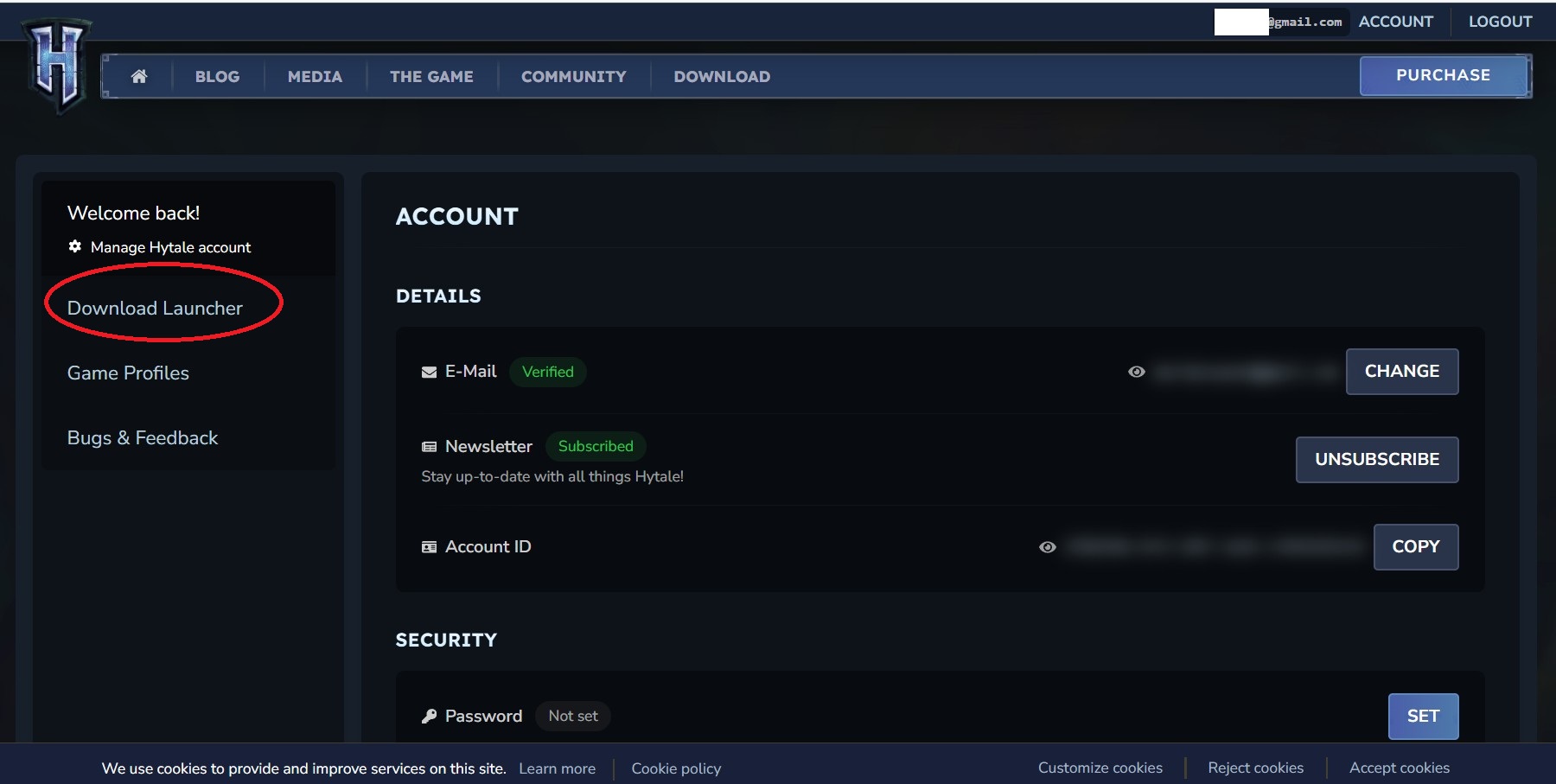1556x784 pixels.
Task: Click the gear icon beside Manage Hytale account
Action: coord(75,246)
